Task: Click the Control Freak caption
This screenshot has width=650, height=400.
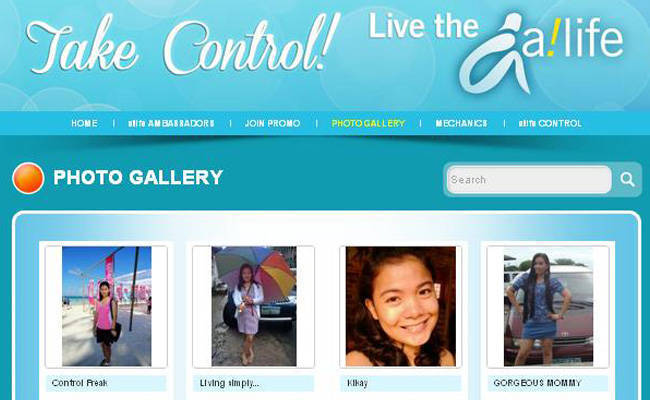Action: [x=80, y=383]
